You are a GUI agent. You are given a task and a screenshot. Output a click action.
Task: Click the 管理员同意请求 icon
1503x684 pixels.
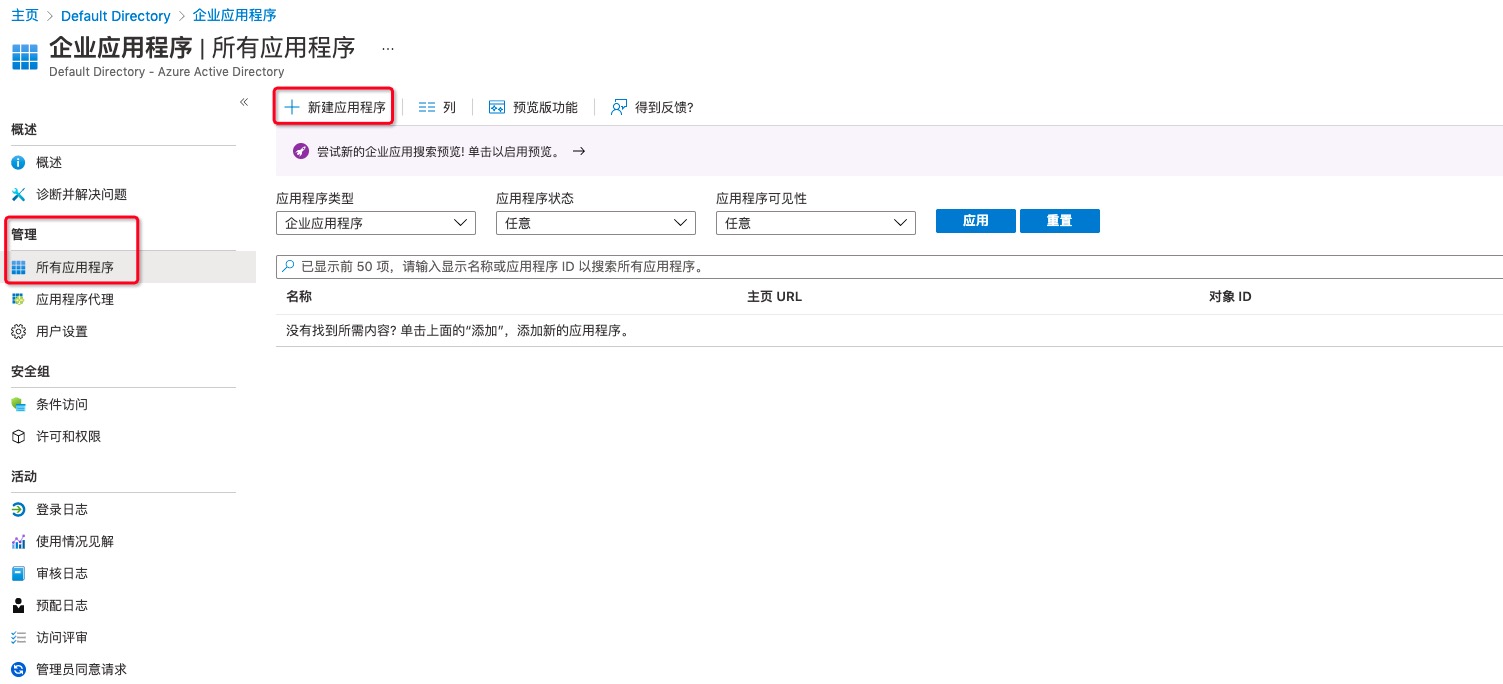18,669
